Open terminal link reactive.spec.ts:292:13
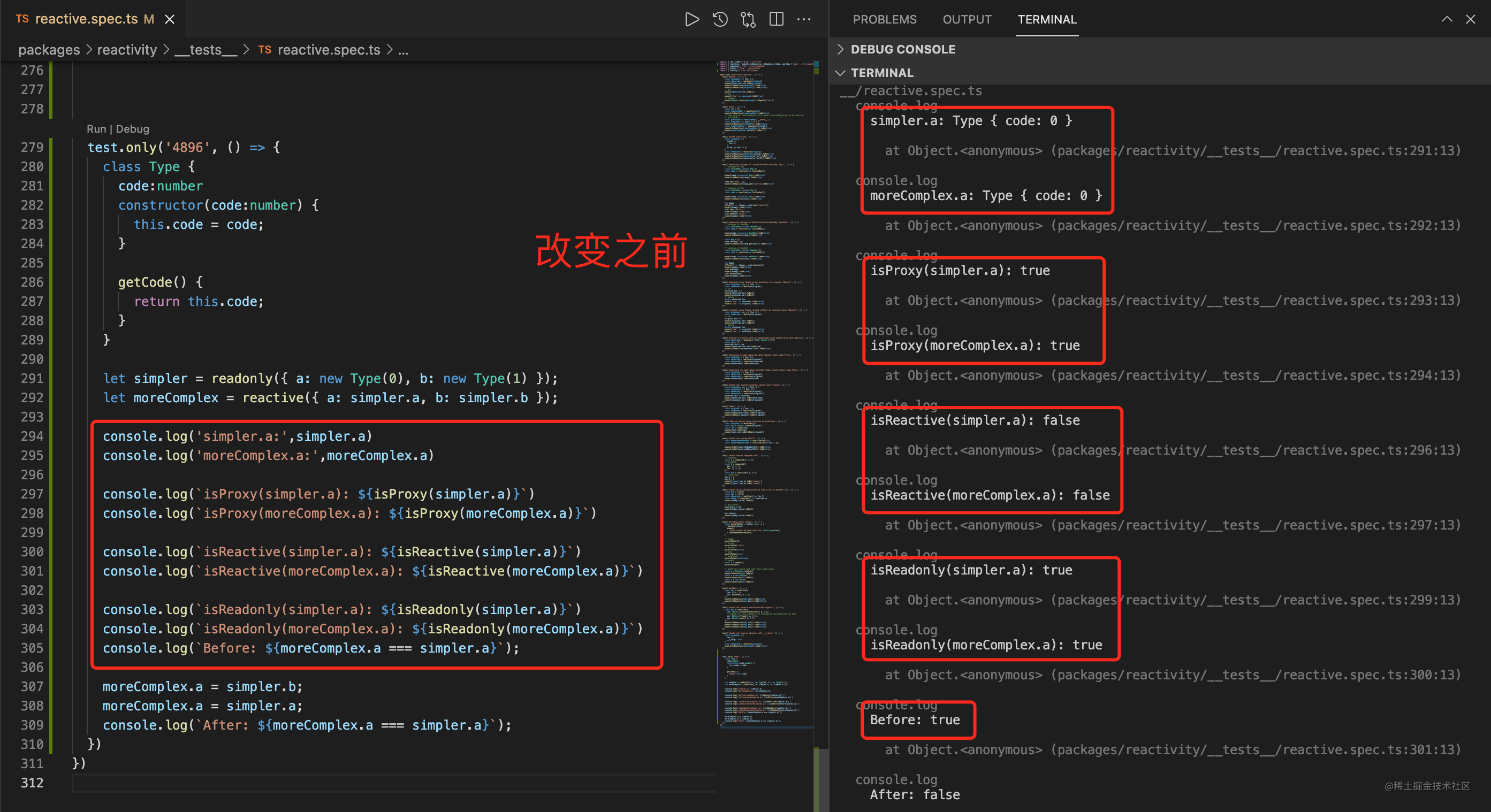Viewport: 1491px width, 812px height. click(x=1256, y=226)
